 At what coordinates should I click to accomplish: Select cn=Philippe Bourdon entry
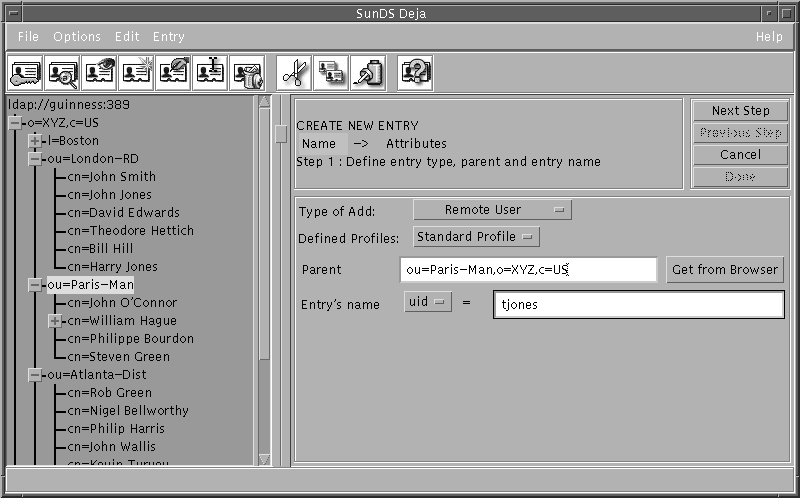click(131, 338)
